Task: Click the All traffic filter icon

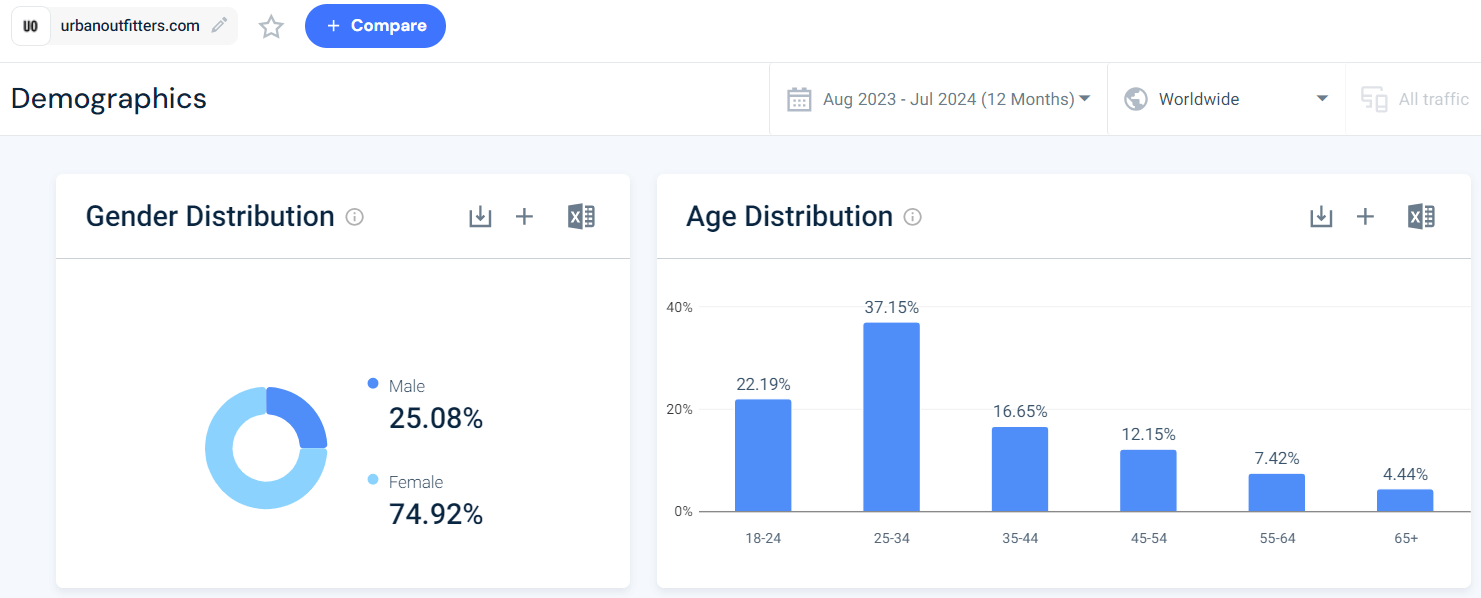Action: pyautogui.click(x=1374, y=98)
